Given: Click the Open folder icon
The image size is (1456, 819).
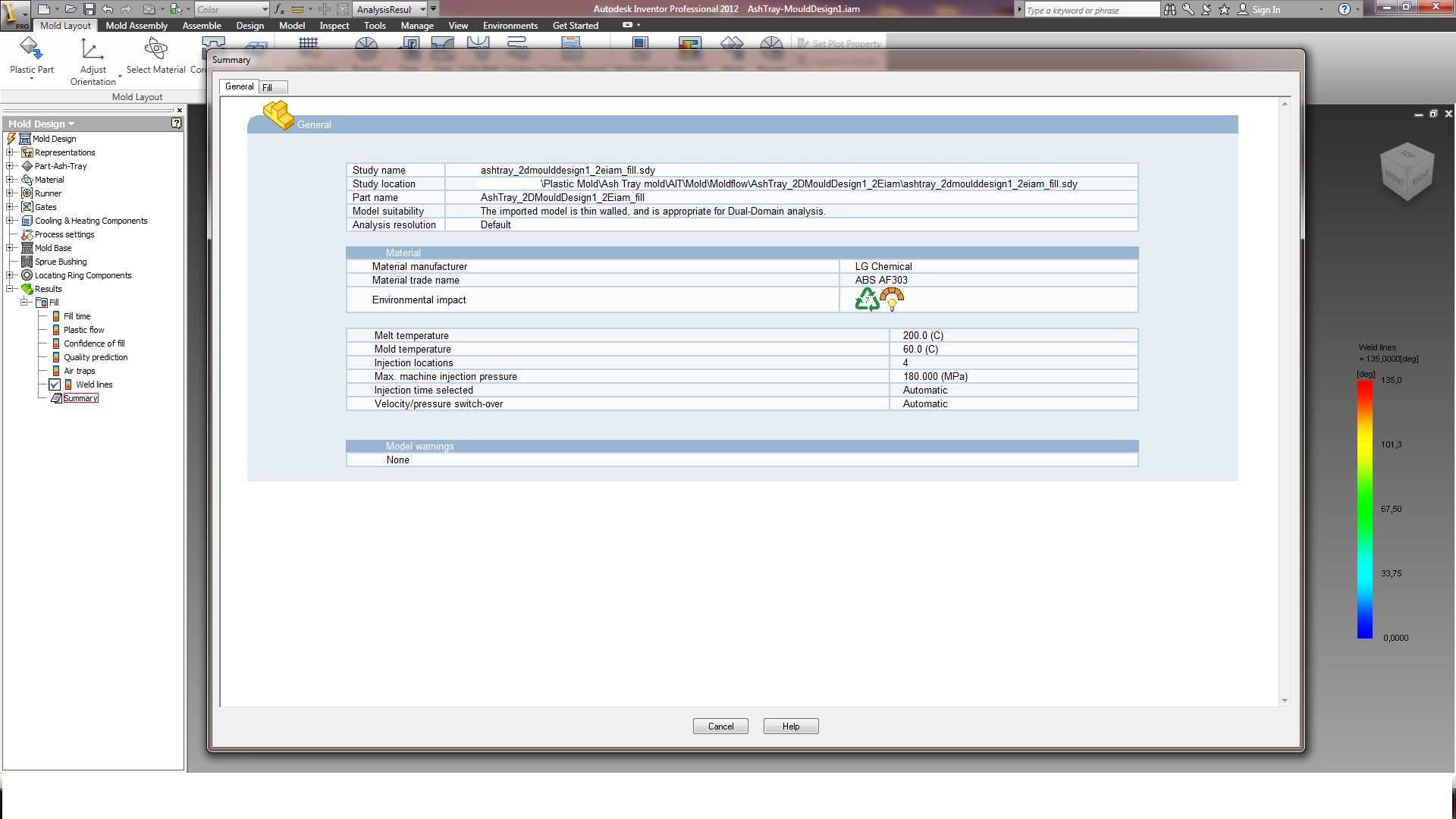Looking at the screenshot, I should click(x=71, y=9).
